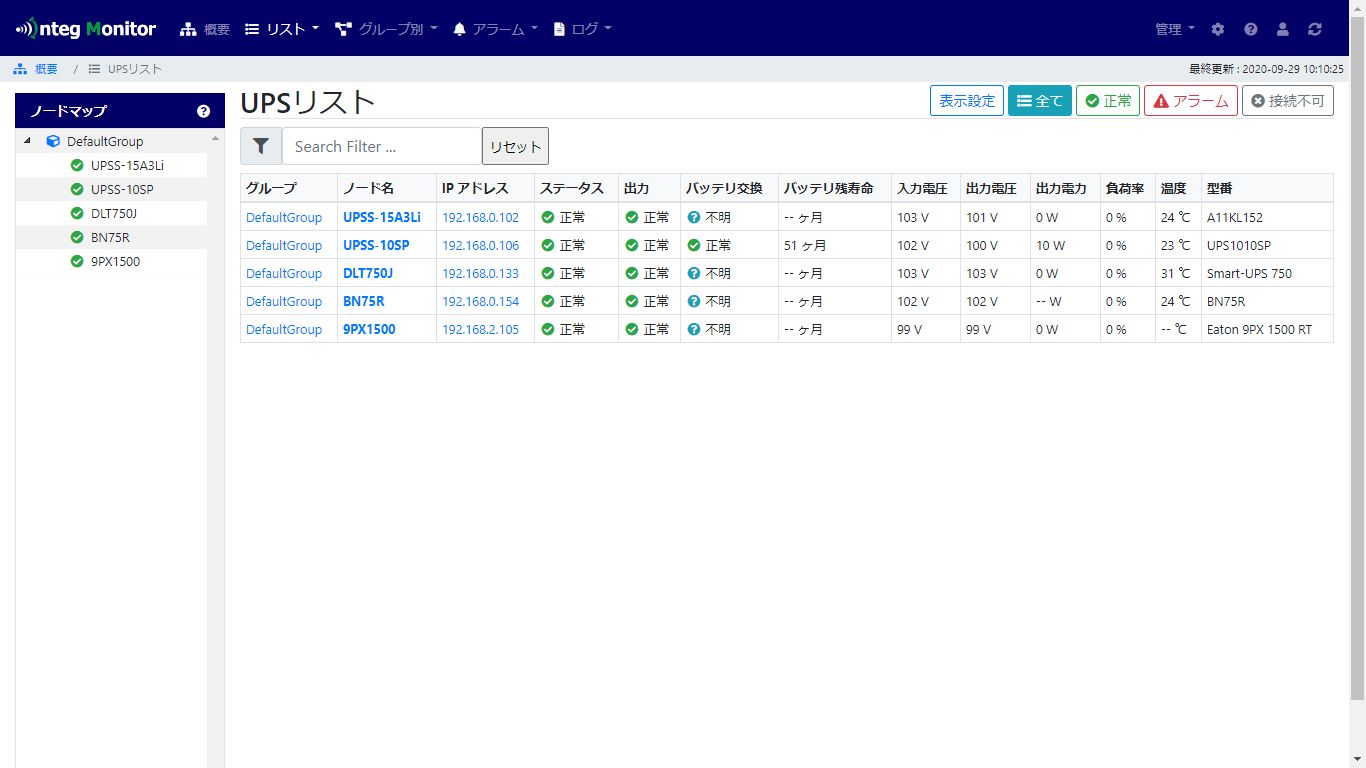Click the refresh icon in navbar
This screenshot has height=768, width=1366.
click(x=1314, y=29)
